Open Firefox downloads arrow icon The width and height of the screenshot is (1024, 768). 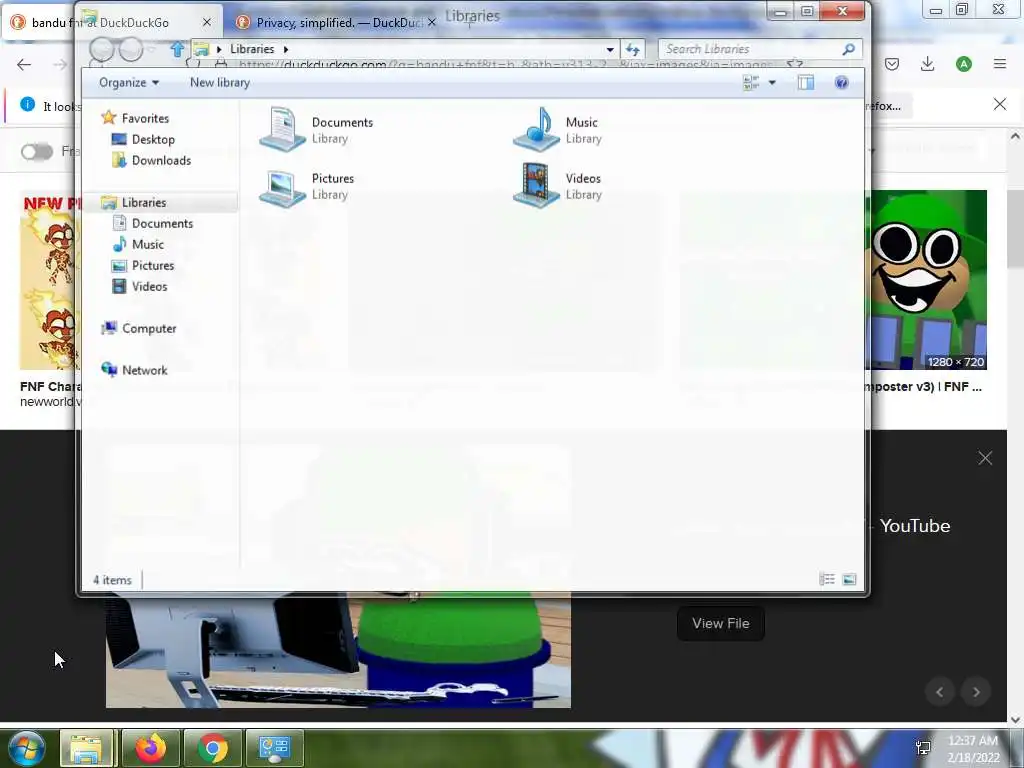927,64
